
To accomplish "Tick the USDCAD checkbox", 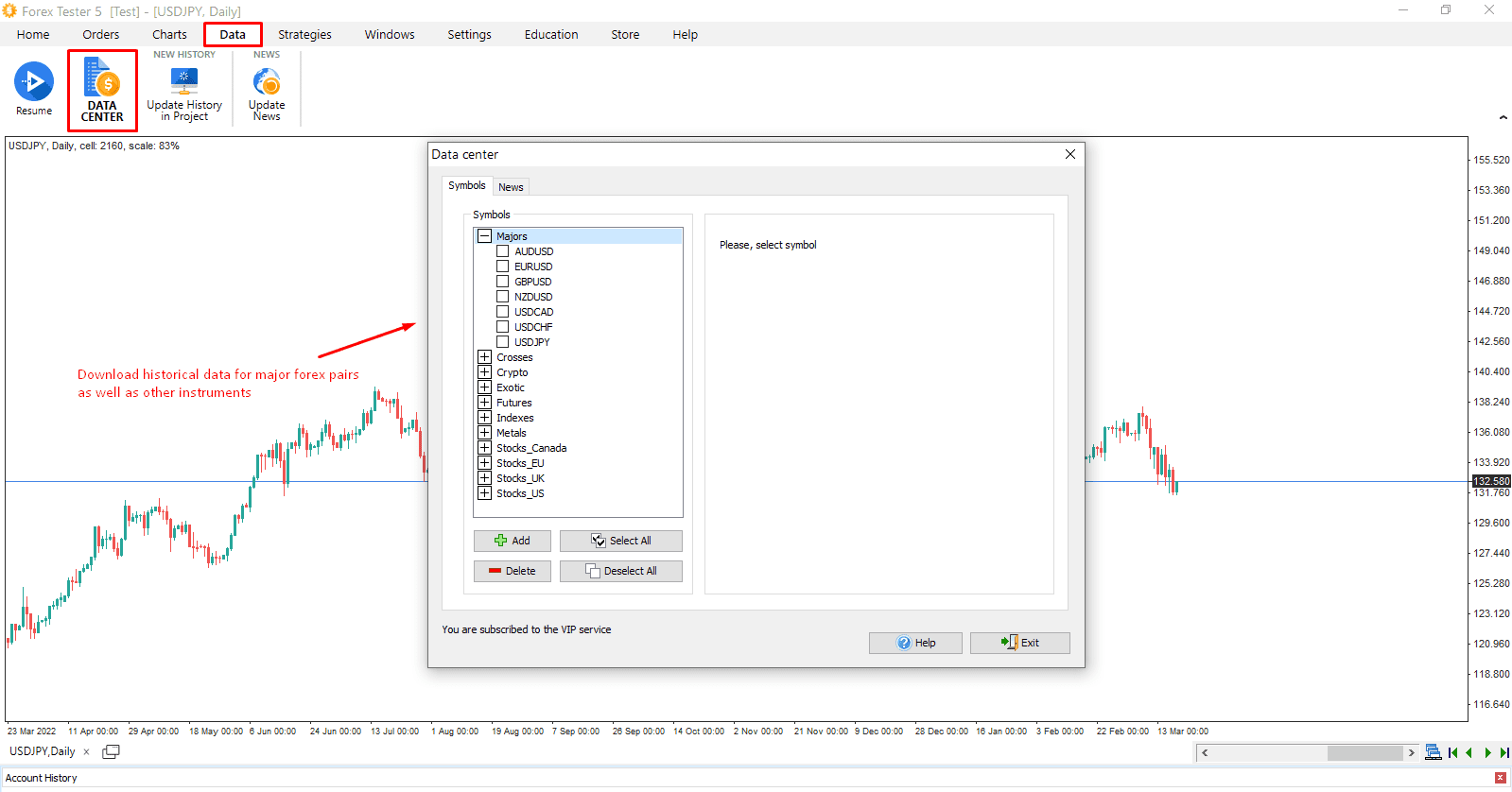I will pyautogui.click(x=503, y=312).
